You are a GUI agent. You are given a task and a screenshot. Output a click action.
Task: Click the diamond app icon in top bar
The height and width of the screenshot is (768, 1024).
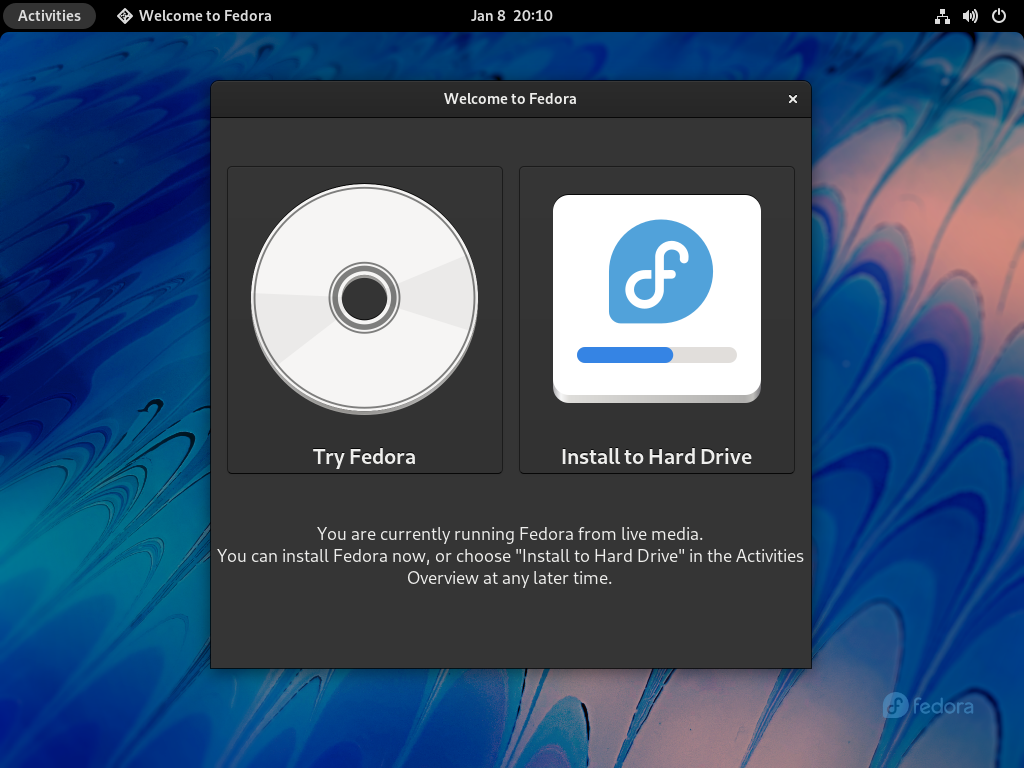[125, 16]
